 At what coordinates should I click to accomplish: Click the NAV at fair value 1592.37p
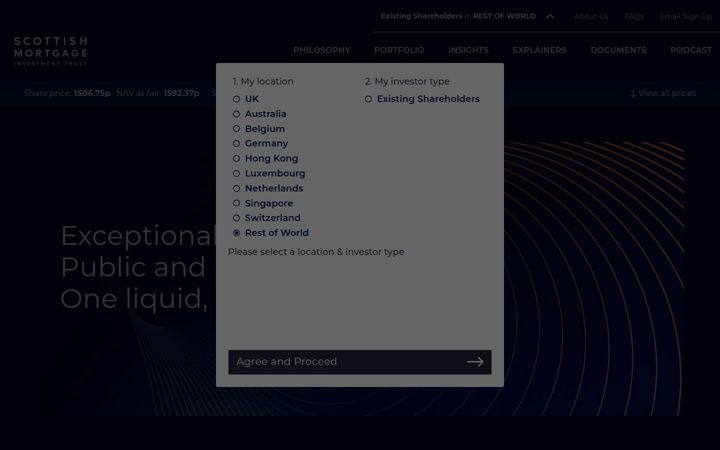181,93
